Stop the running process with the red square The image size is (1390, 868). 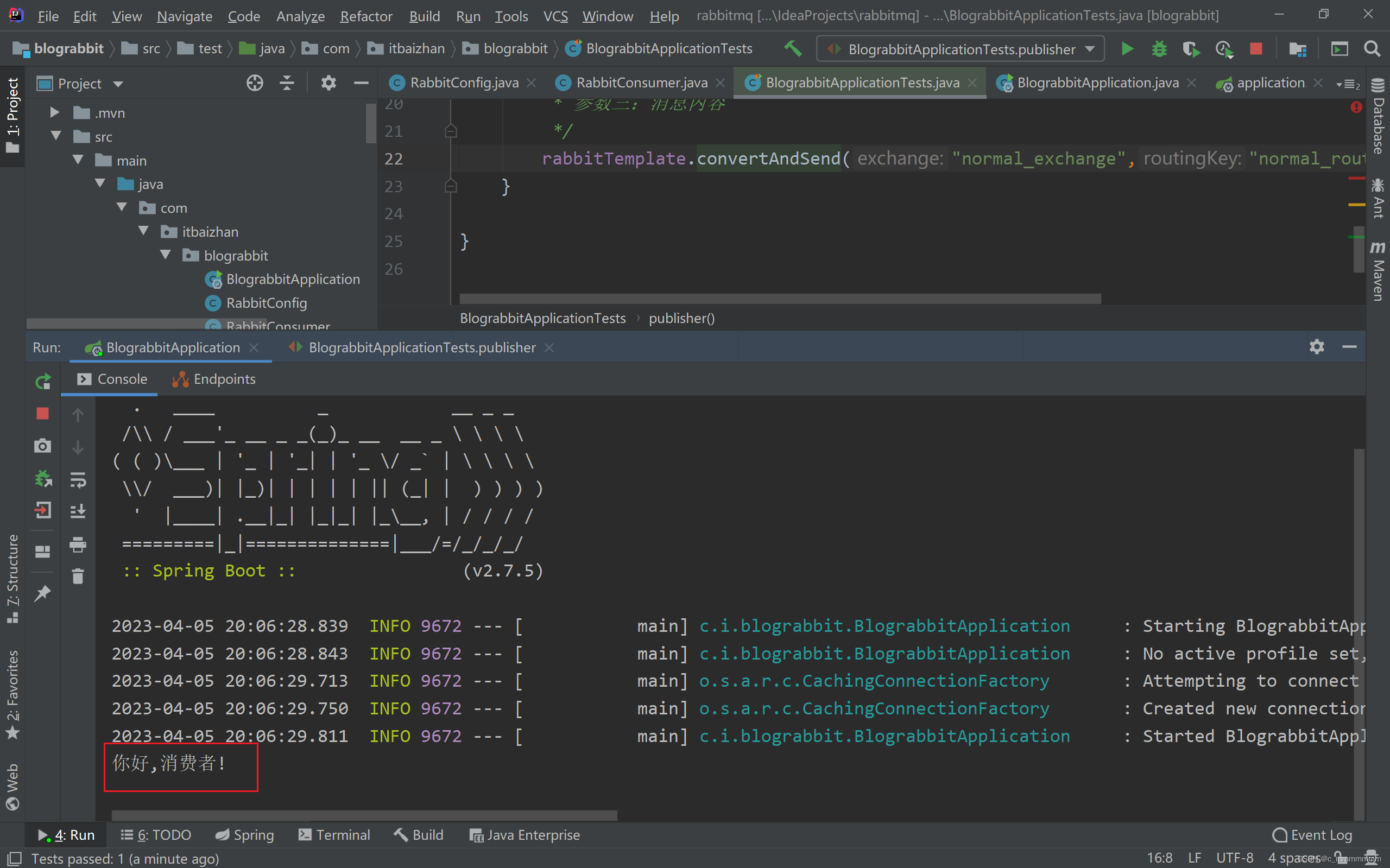tap(1256, 49)
